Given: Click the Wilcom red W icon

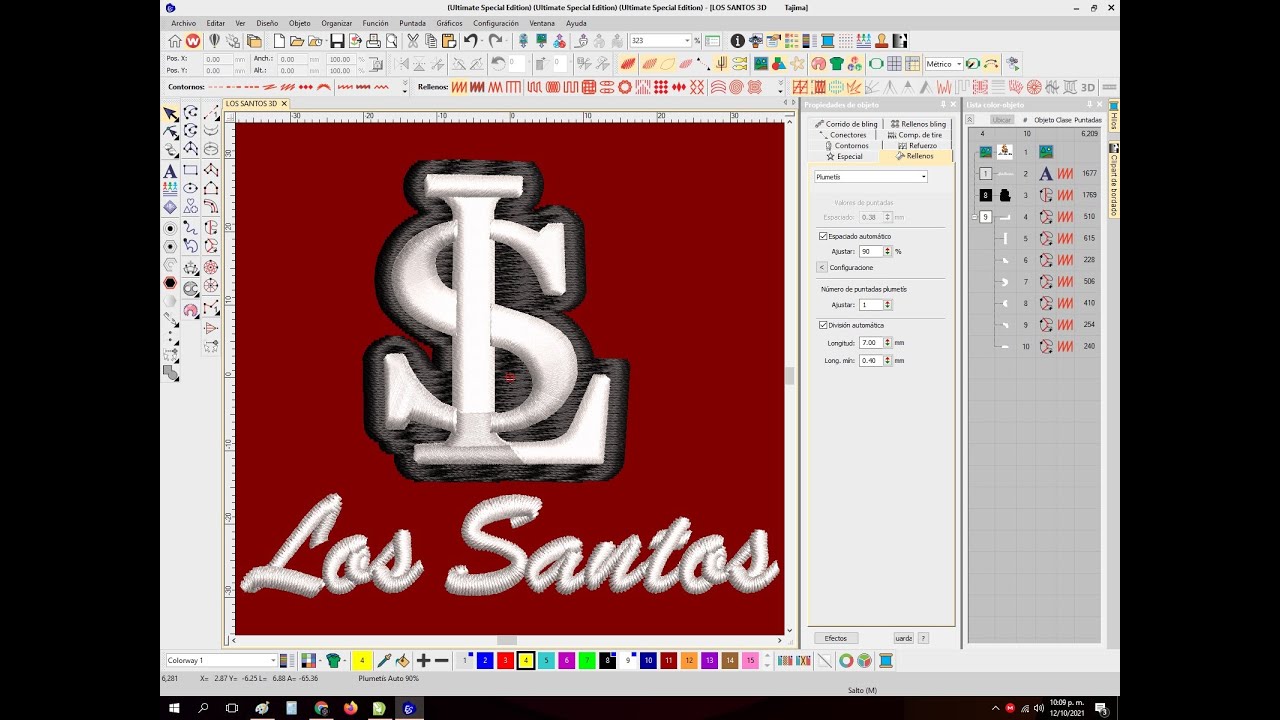Looking at the screenshot, I should tap(193, 41).
